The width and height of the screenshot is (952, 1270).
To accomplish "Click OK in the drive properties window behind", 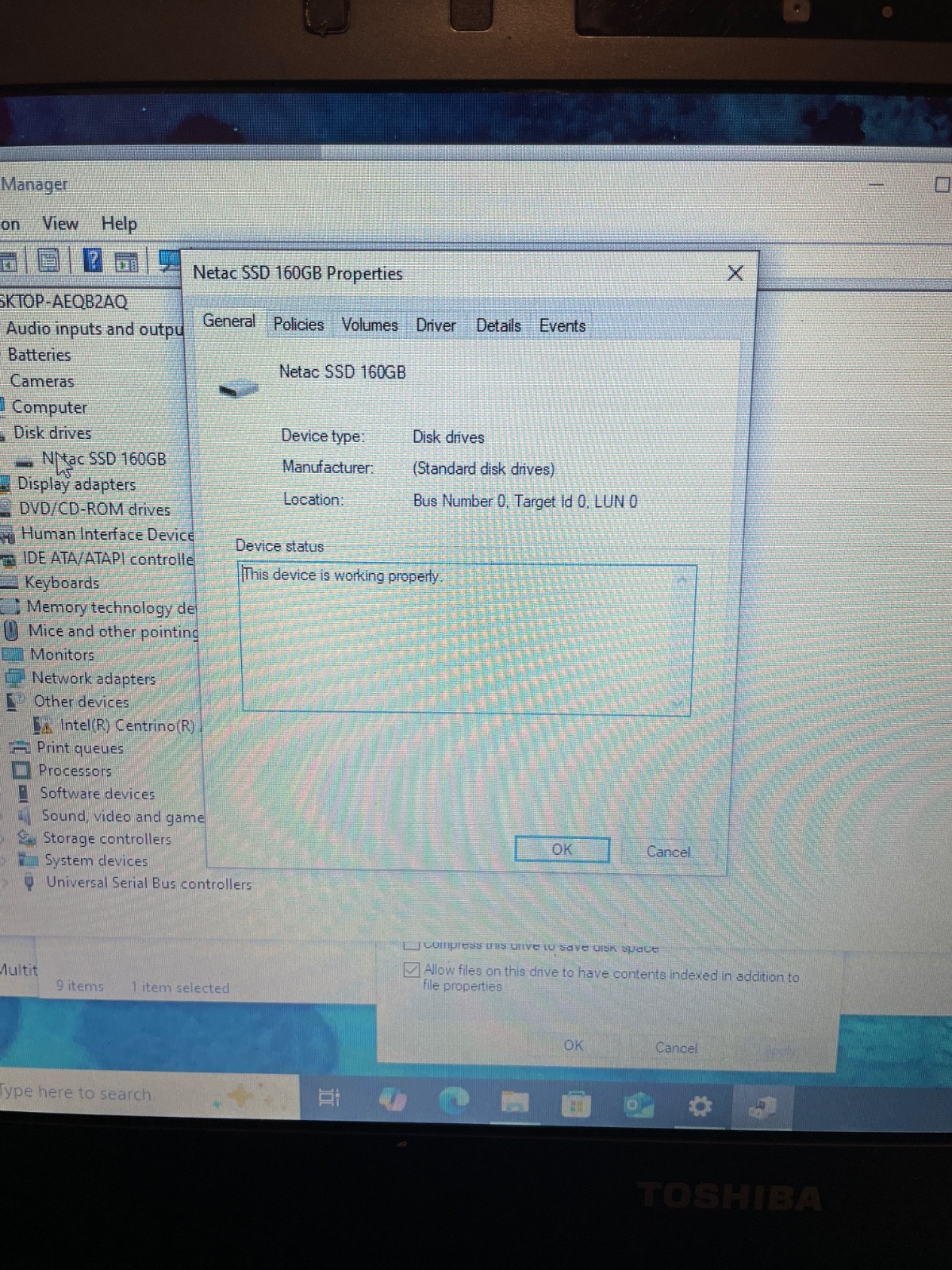I will pos(573,1045).
